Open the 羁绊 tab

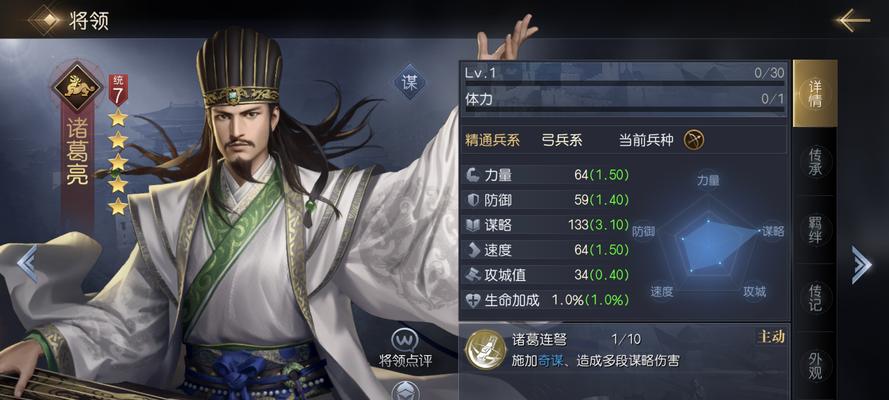pos(815,229)
